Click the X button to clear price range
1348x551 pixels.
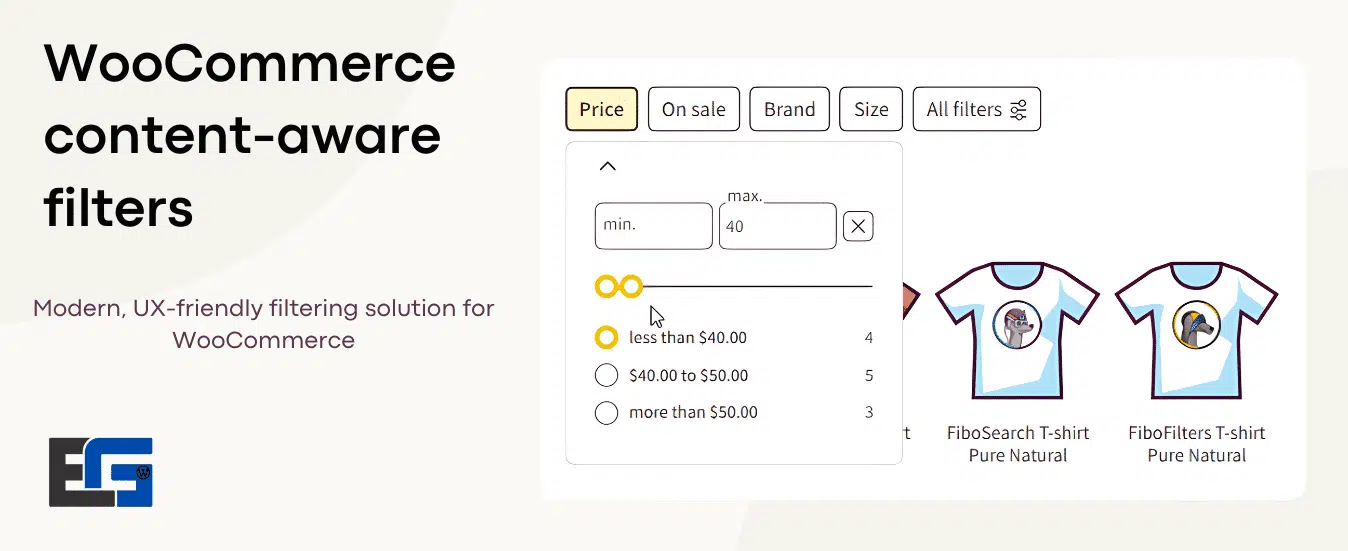pos(857,226)
